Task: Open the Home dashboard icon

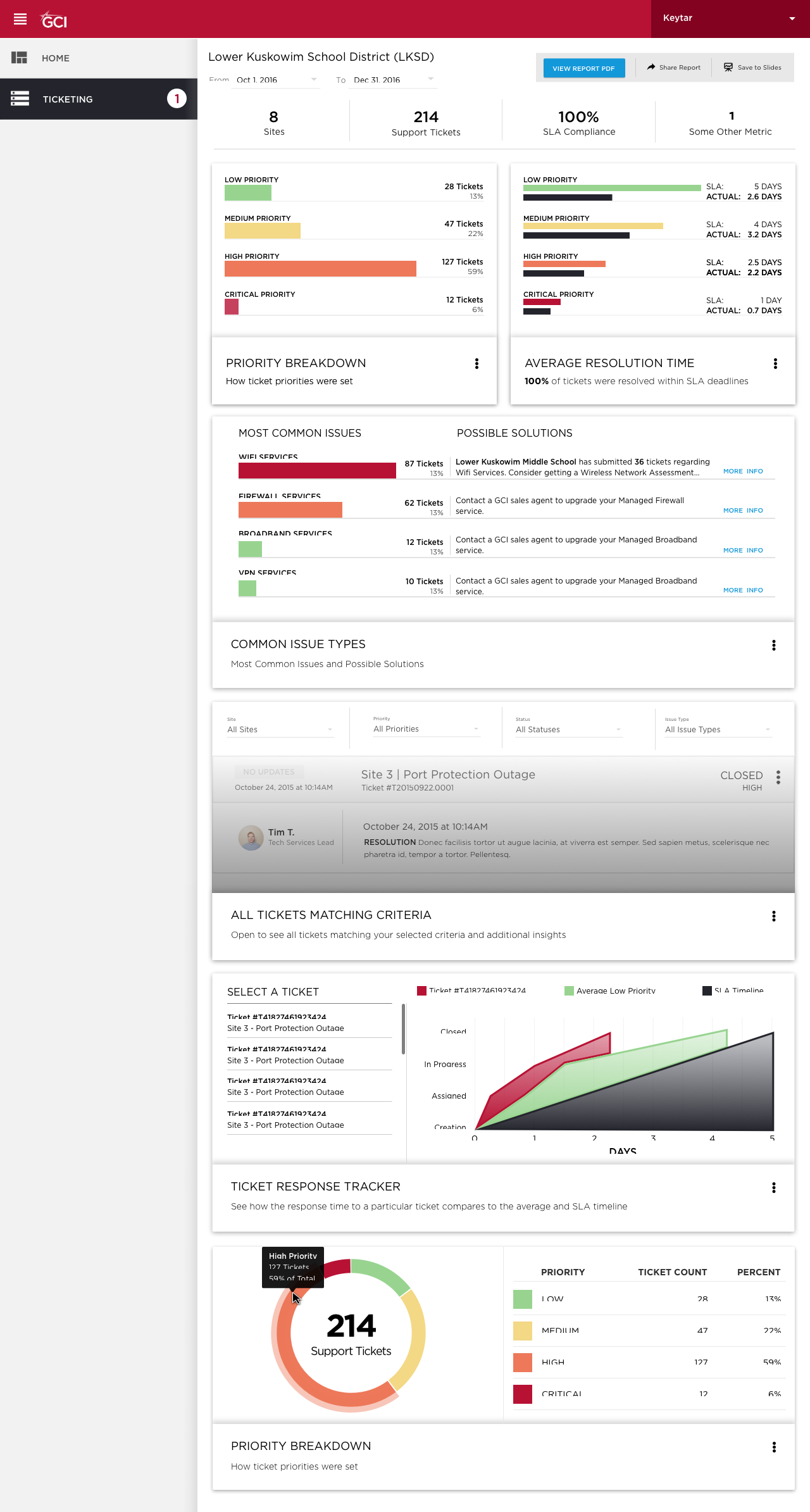Action: click(19, 58)
